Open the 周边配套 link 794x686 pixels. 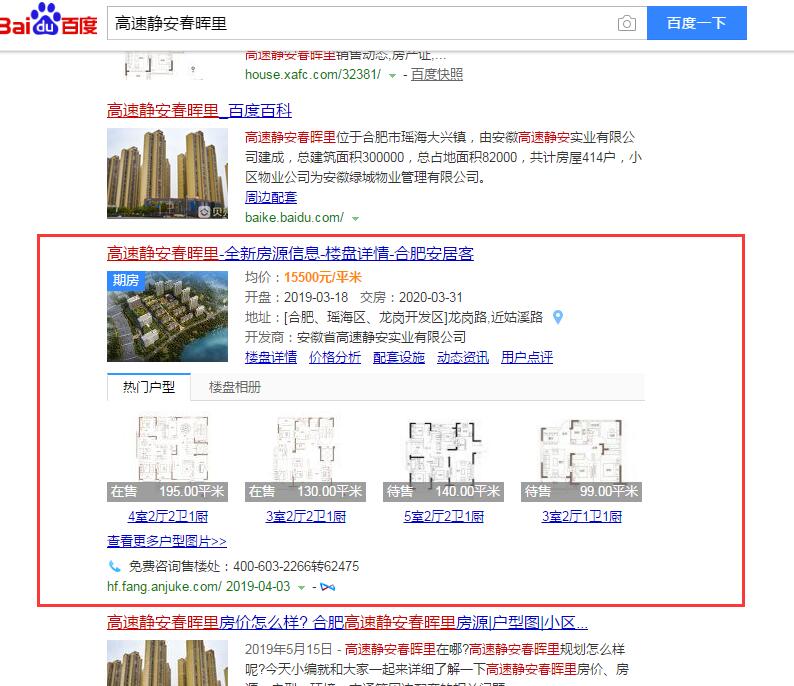(271, 197)
